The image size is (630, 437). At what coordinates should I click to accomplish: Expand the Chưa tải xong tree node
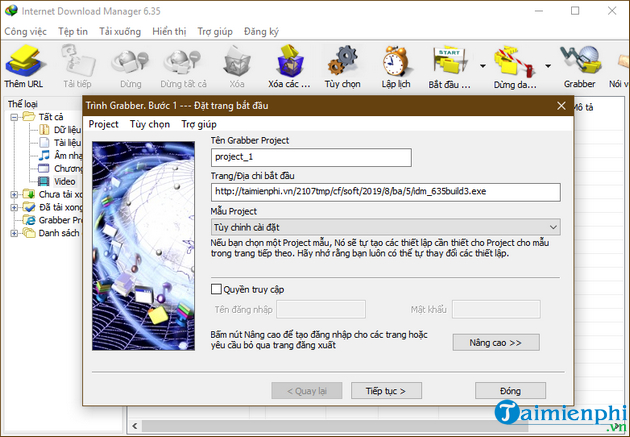pyautogui.click(x=14, y=194)
